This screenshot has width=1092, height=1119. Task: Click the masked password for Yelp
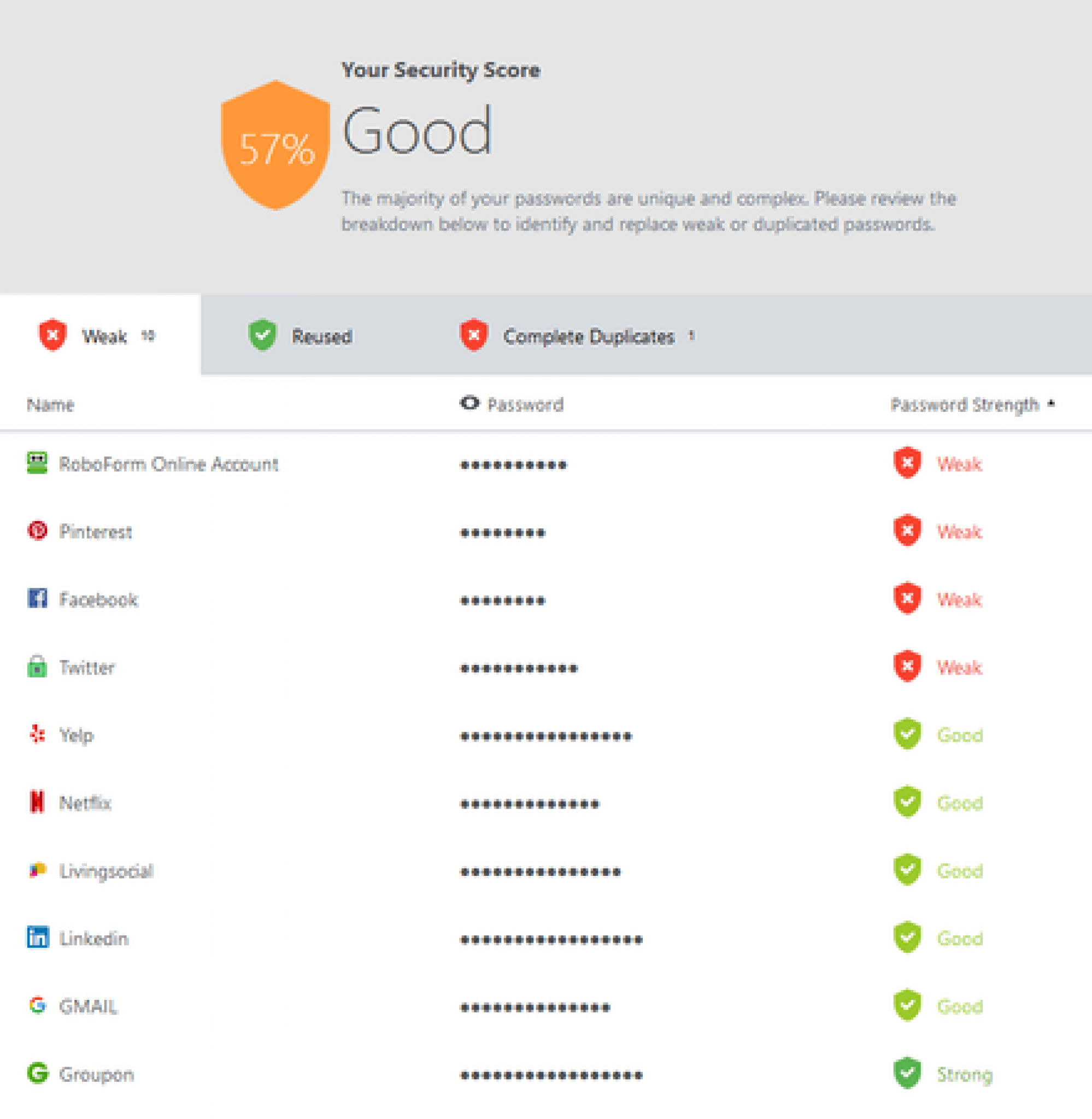point(545,736)
